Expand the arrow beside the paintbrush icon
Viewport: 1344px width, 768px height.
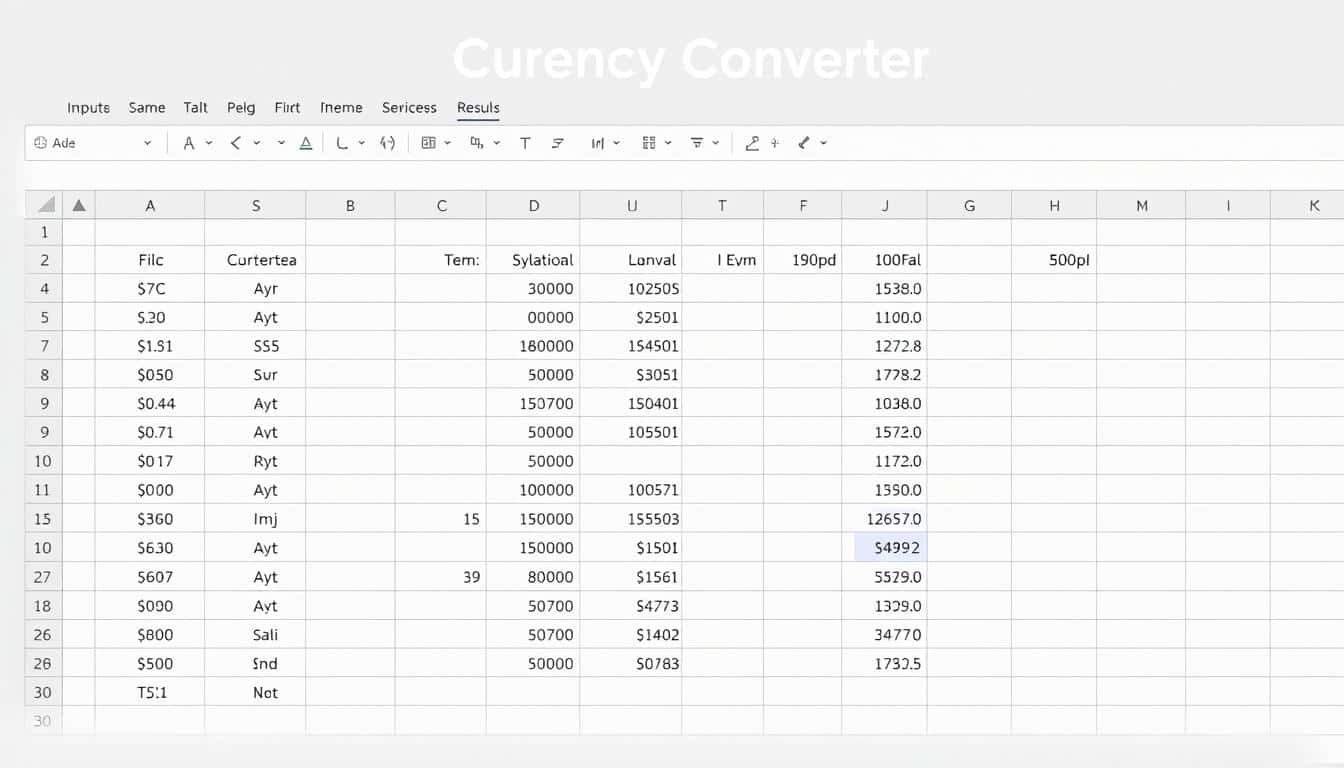[824, 143]
